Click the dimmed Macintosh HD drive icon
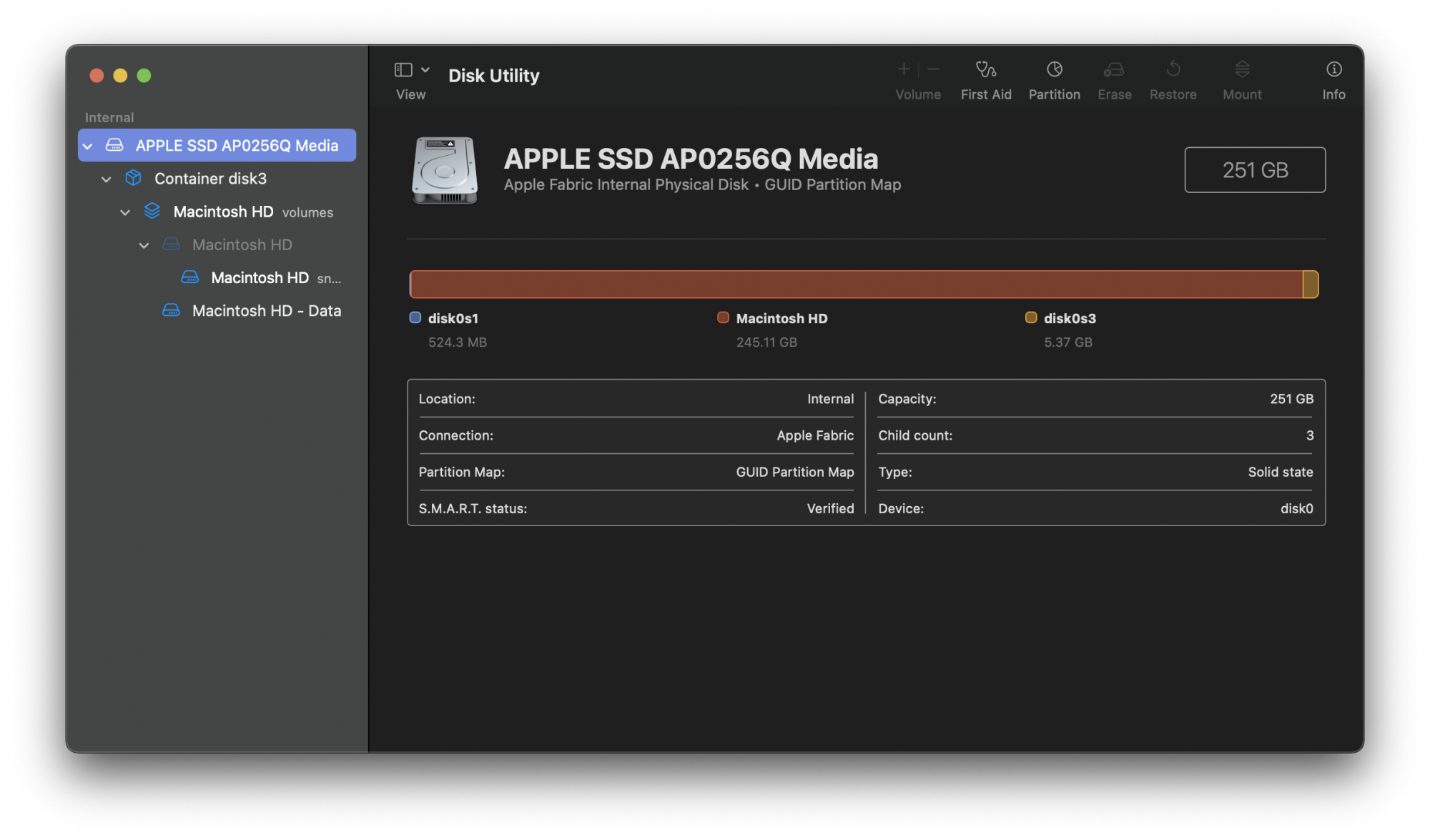The height and width of the screenshot is (840, 1430). coord(171,244)
